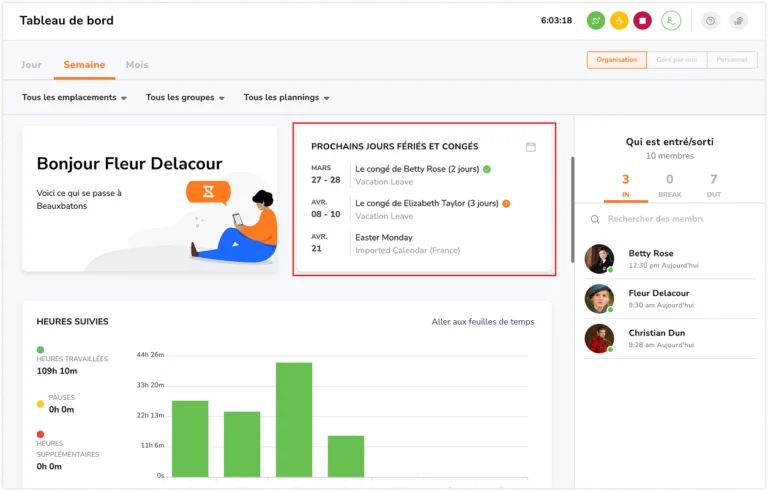Click the Bonjour Fleur Delacour greeting

click(x=129, y=163)
